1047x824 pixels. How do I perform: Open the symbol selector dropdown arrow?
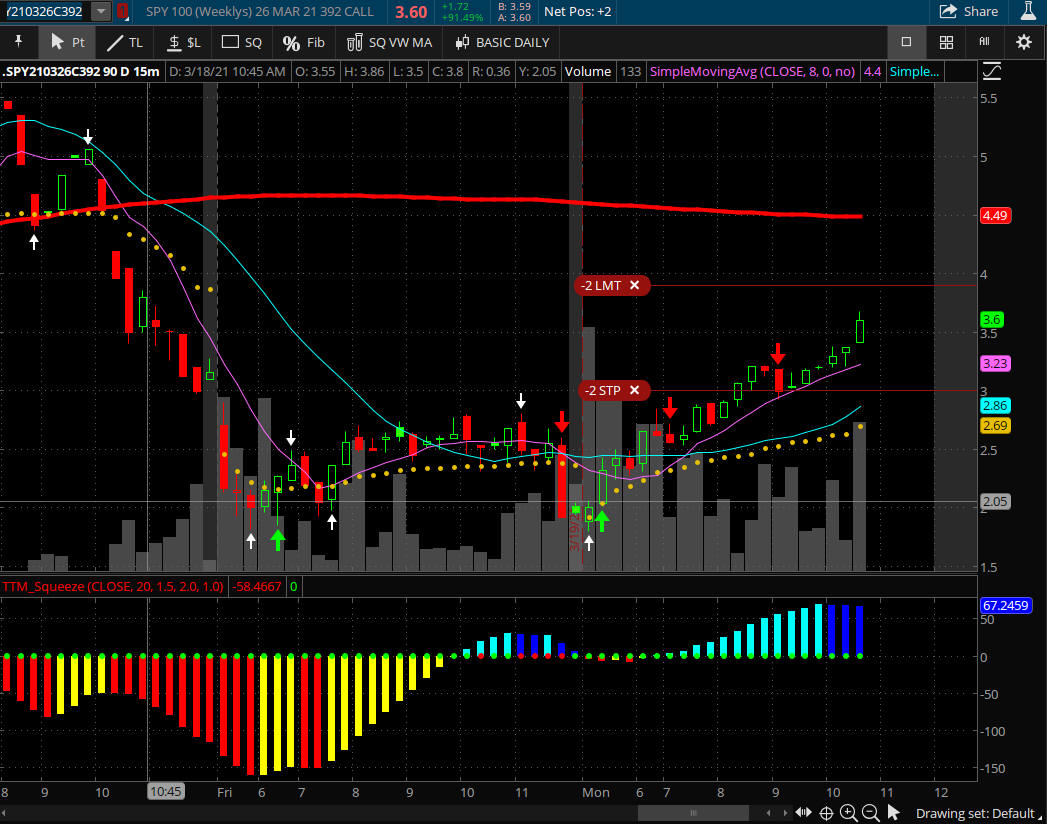click(101, 11)
